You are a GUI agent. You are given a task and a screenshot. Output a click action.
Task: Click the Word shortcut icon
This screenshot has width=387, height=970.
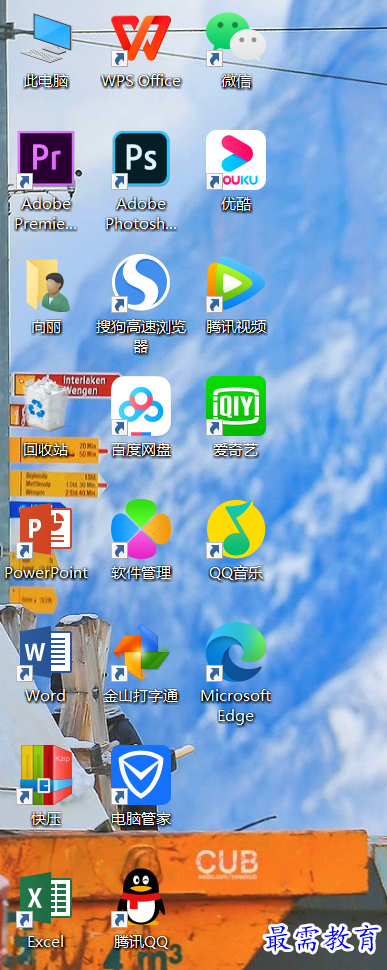tap(45, 653)
